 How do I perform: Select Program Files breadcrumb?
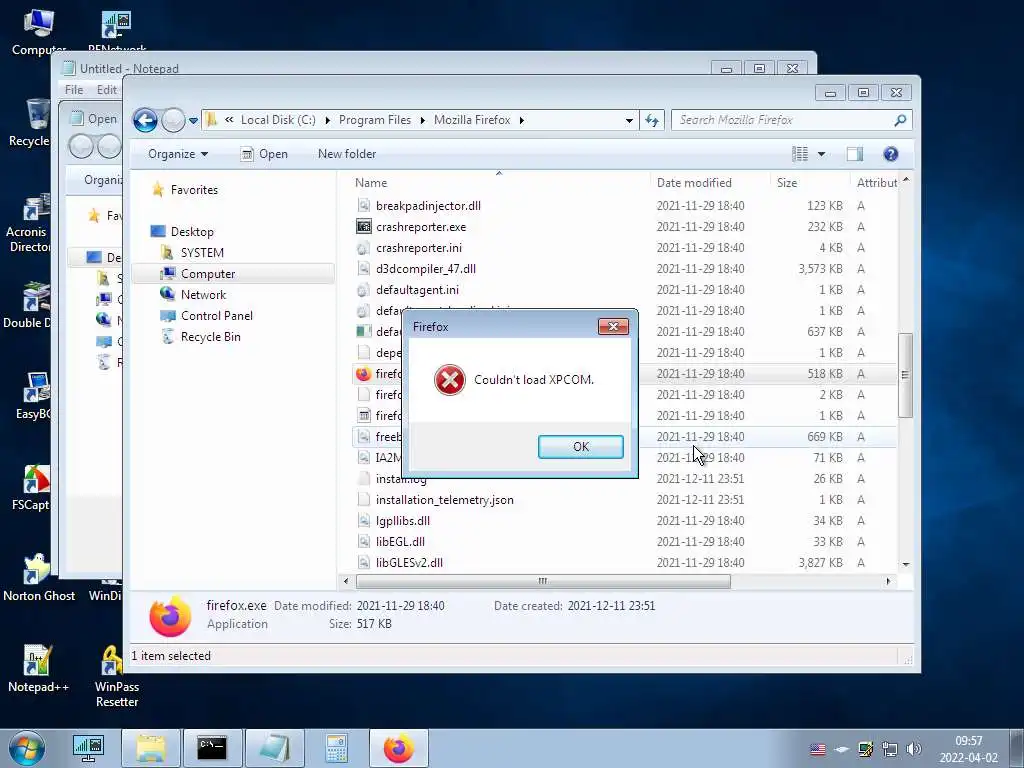tap(375, 120)
